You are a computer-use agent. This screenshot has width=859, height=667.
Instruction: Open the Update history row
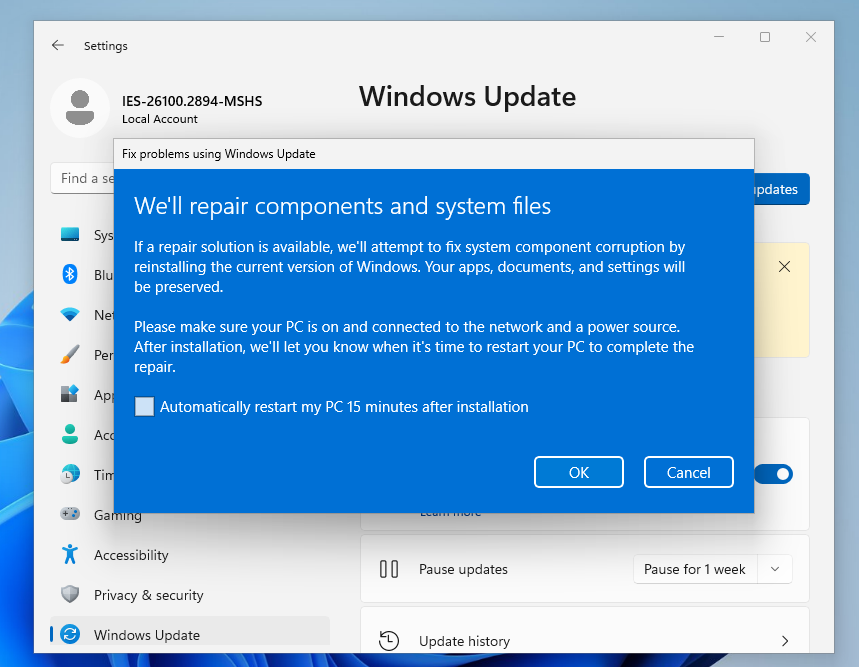(585, 630)
